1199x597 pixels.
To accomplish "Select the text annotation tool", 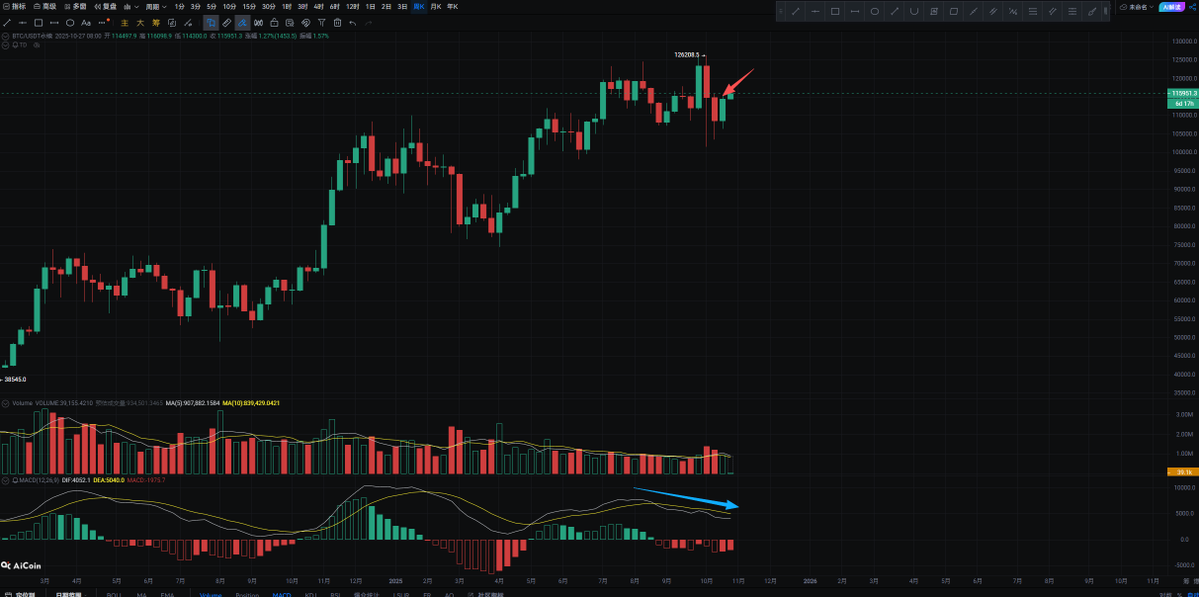I will click(x=86, y=23).
